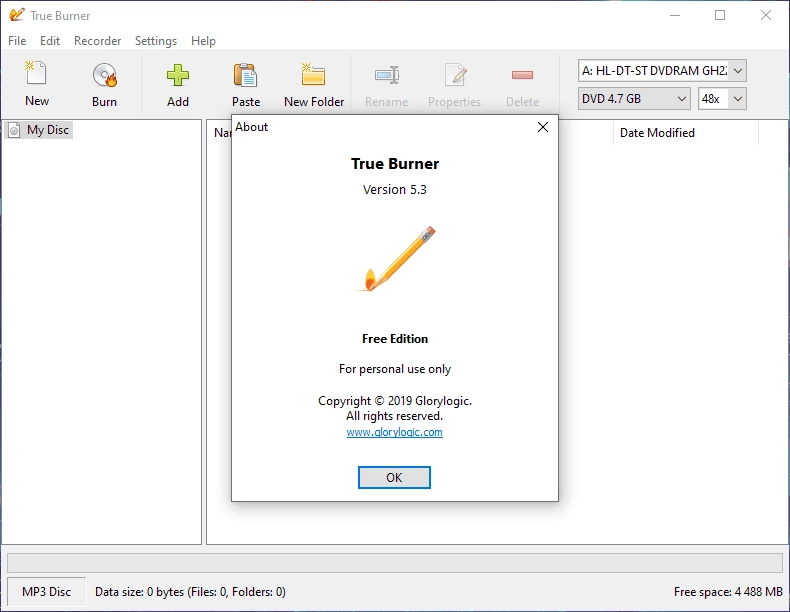
Task: Click the red Delete toolbar icon
Action: pos(522,75)
